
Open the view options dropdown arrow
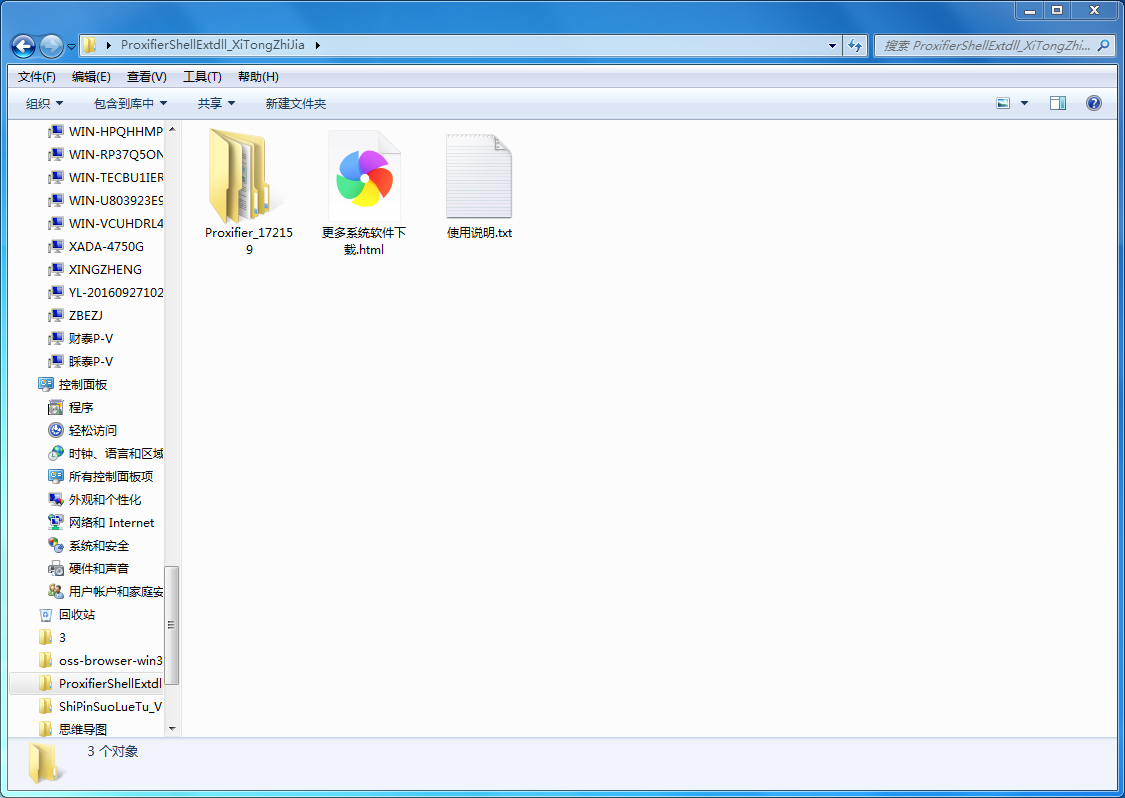[1025, 103]
